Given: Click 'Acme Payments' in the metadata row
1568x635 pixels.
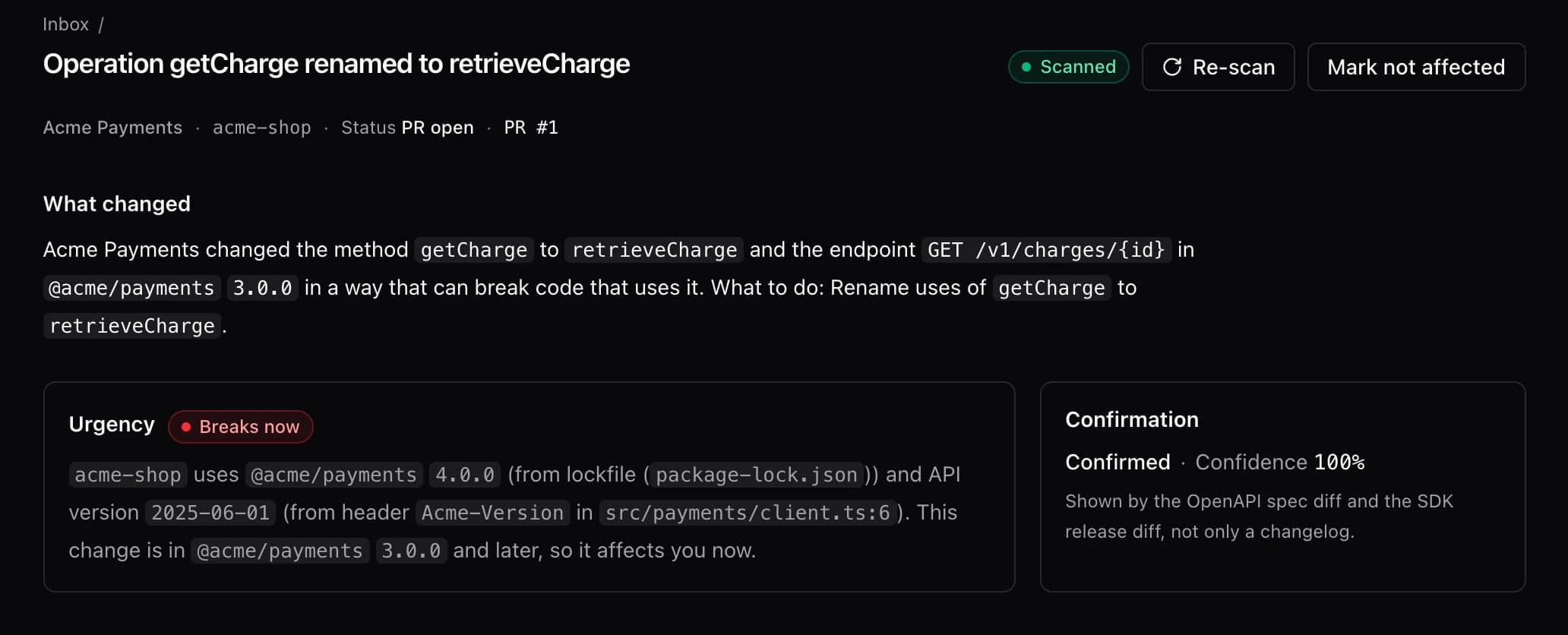Looking at the screenshot, I should (x=112, y=128).
